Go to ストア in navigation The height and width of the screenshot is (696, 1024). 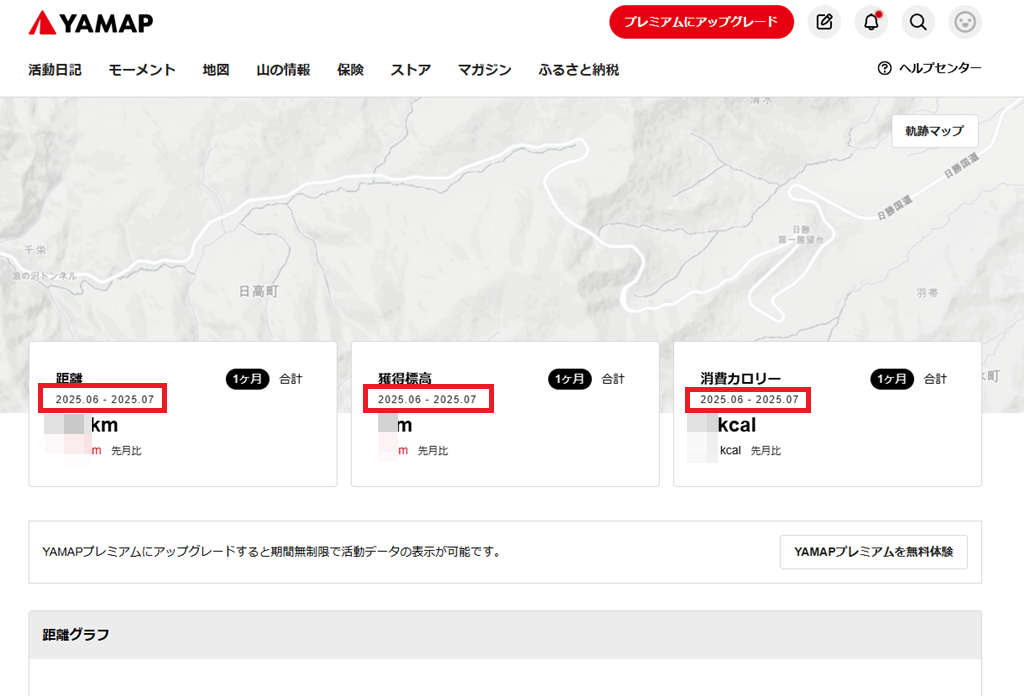(x=411, y=70)
